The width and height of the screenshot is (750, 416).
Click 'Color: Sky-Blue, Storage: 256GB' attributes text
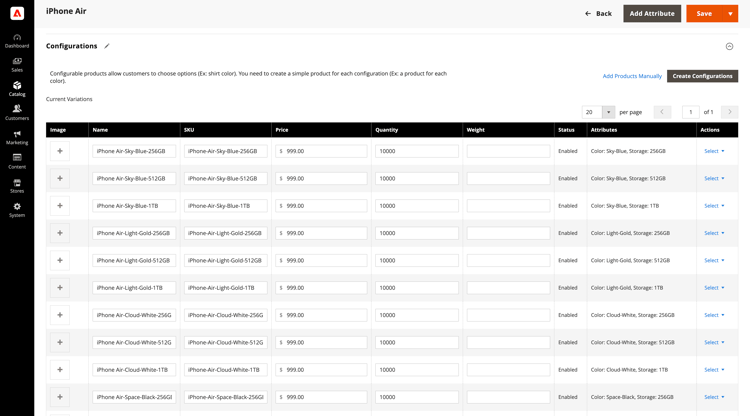point(628,151)
